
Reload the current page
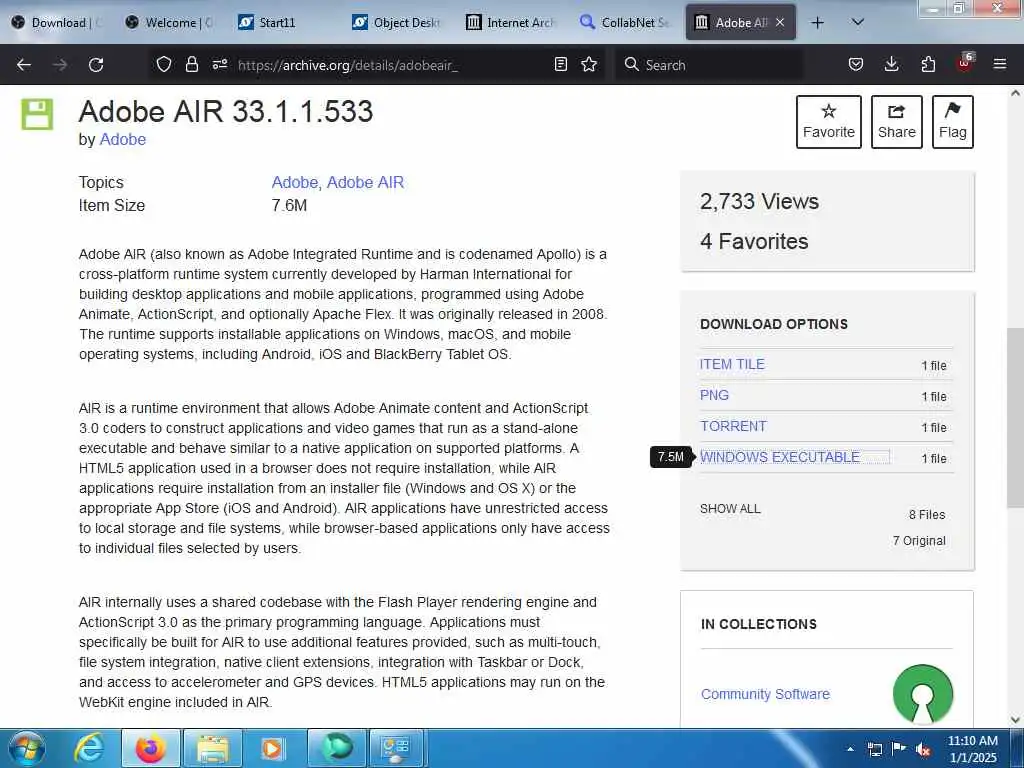pos(96,65)
